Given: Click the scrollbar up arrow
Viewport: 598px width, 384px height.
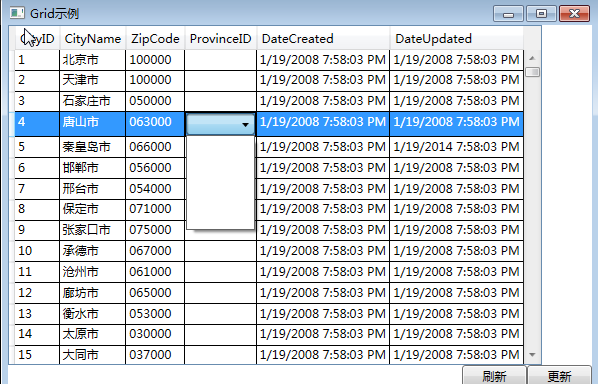Looking at the screenshot, I should (x=532, y=58).
